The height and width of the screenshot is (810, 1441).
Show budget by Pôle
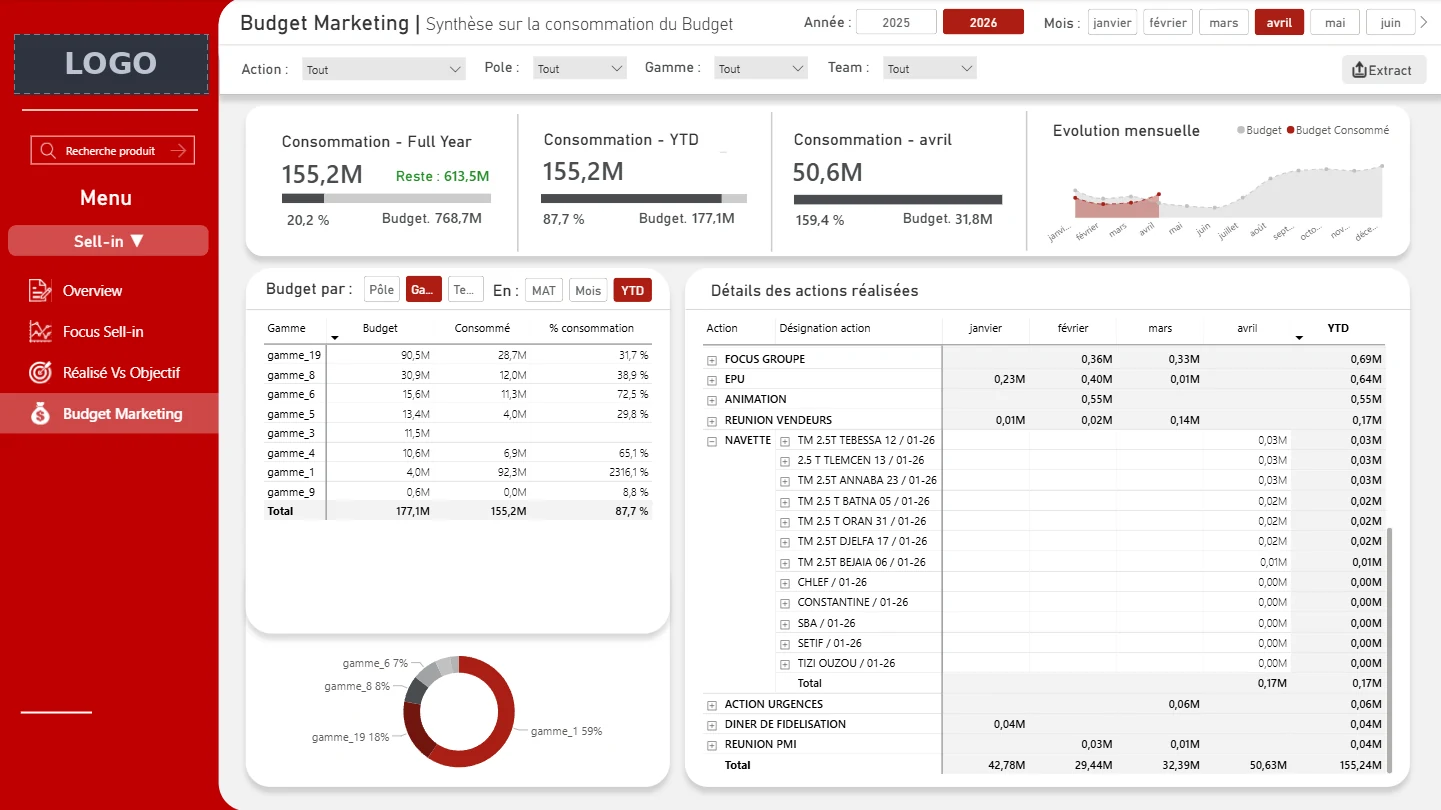[x=381, y=290]
